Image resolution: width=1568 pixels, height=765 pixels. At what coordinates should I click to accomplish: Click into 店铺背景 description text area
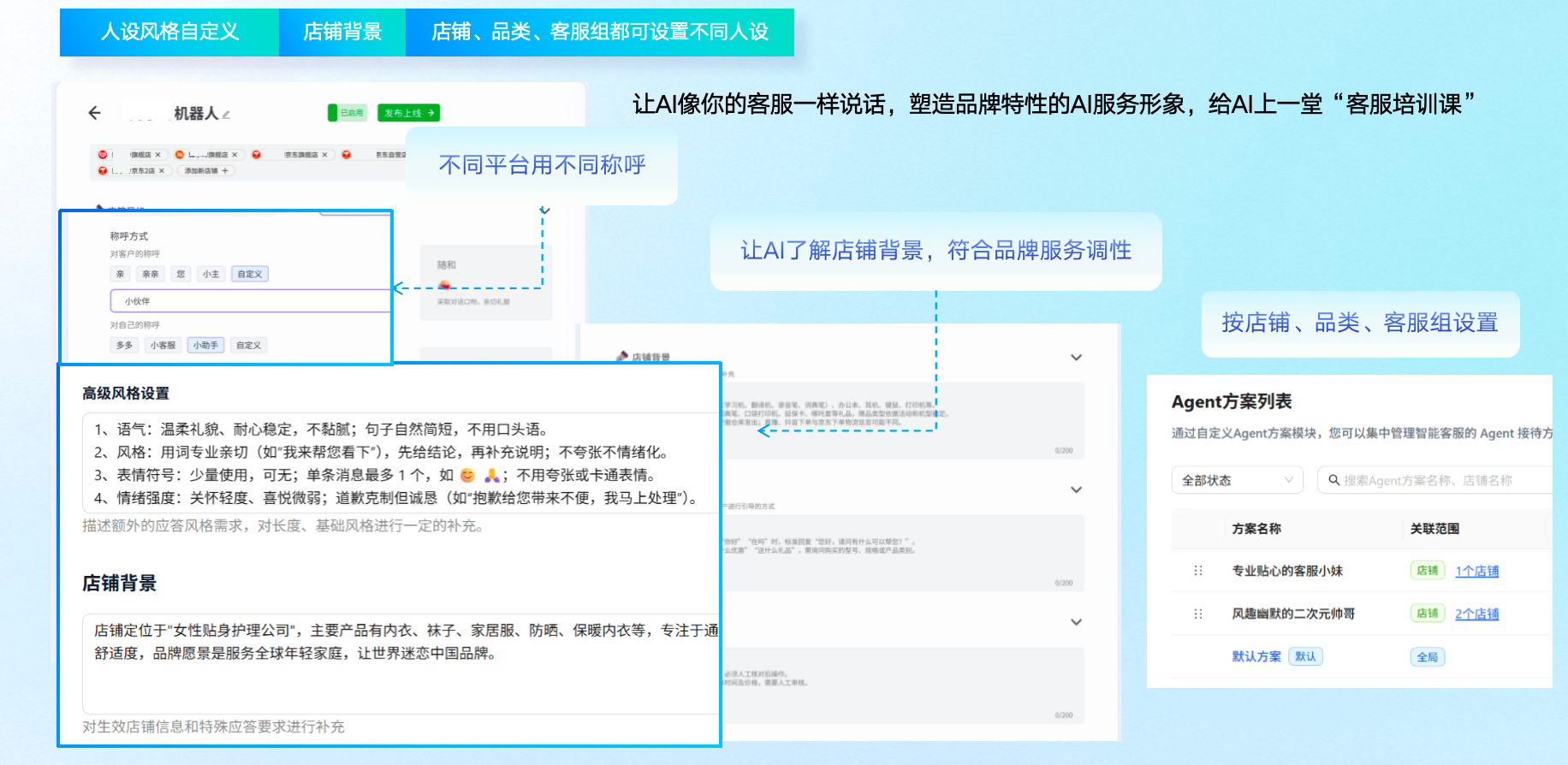click(401, 663)
